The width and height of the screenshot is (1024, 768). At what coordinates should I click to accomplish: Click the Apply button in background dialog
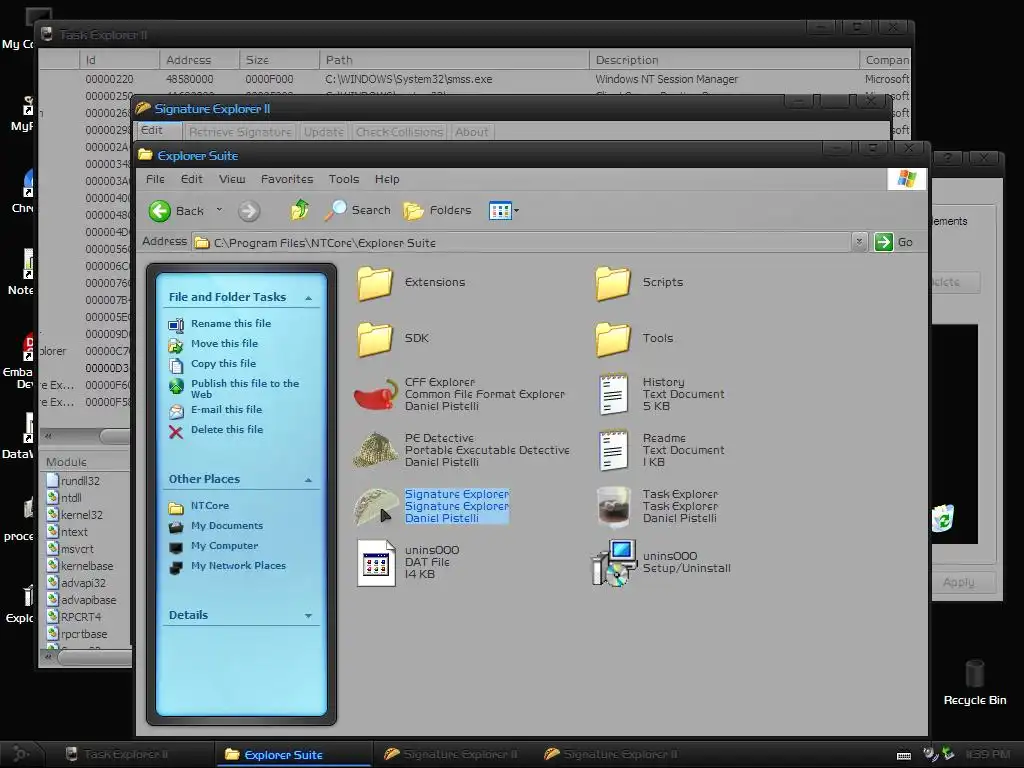pos(958,582)
